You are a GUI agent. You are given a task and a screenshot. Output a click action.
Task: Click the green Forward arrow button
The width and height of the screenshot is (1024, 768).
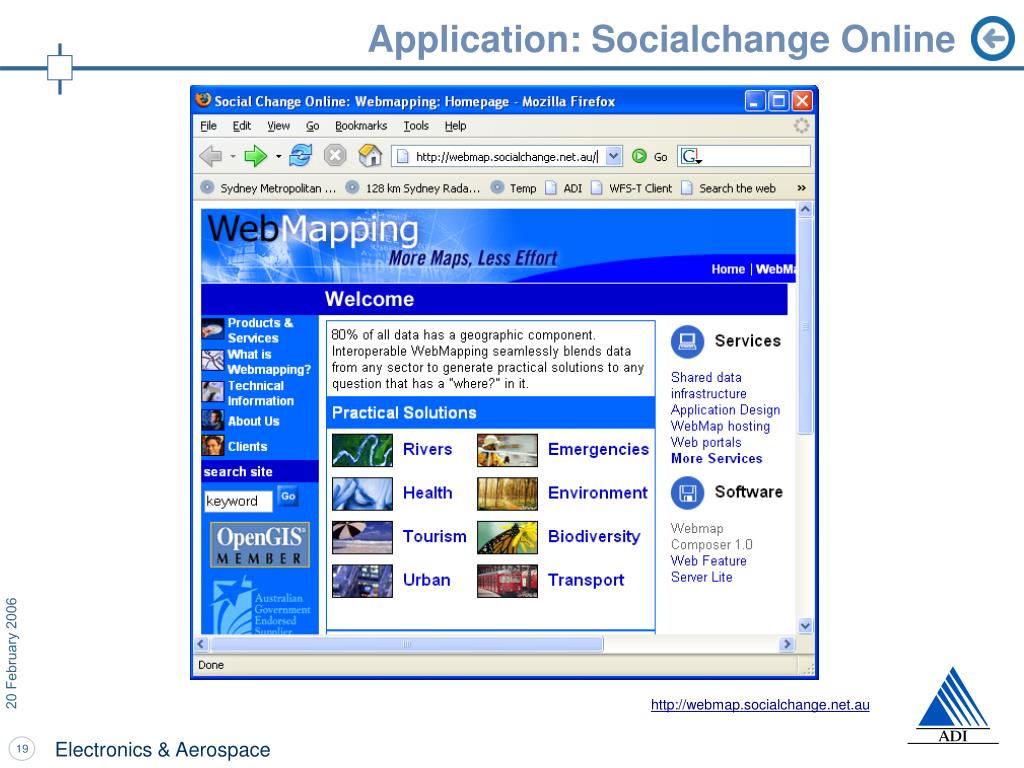(255, 156)
